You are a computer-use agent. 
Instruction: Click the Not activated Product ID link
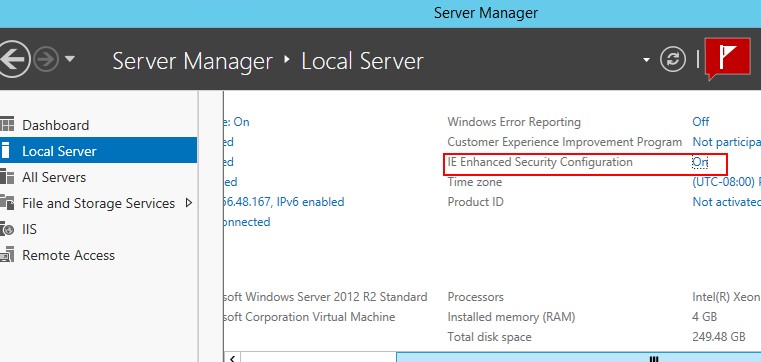(727, 202)
